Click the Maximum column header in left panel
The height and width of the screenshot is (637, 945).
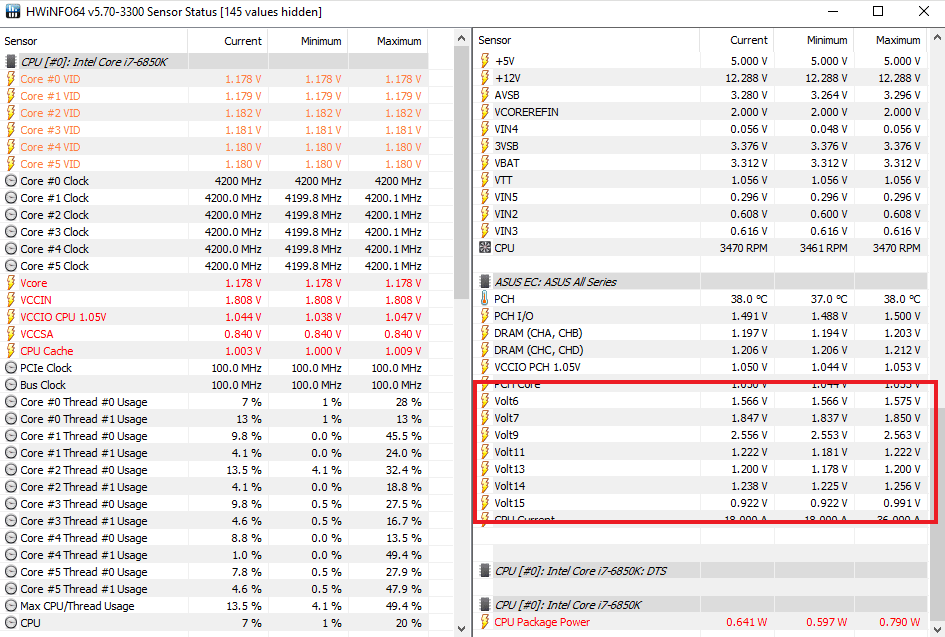tap(388, 41)
